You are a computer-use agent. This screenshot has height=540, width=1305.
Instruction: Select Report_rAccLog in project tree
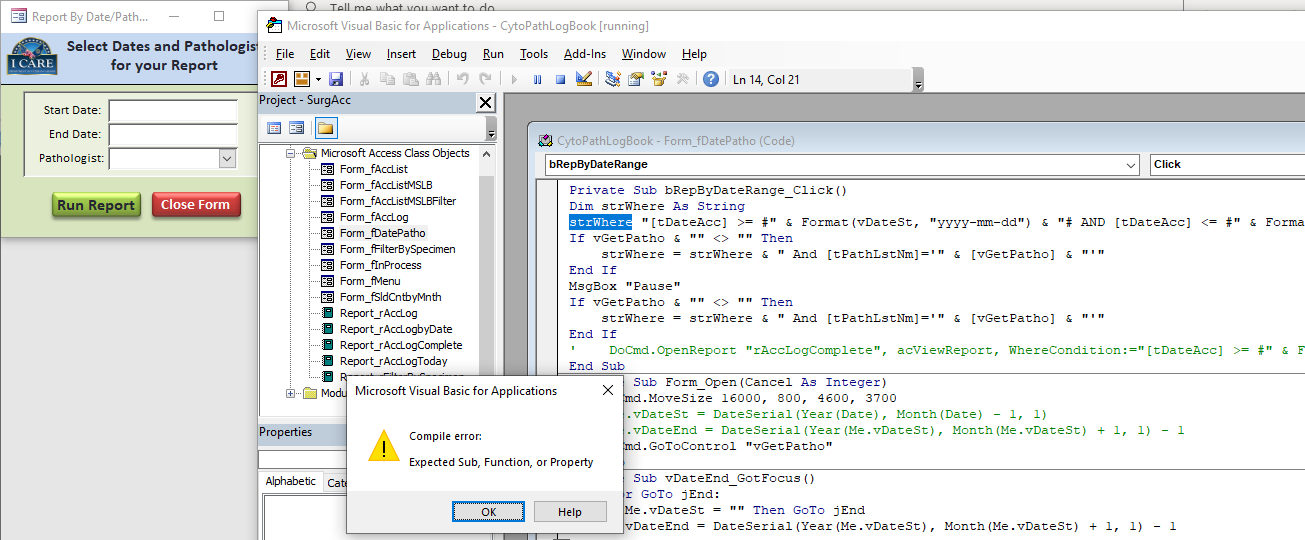(x=378, y=313)
